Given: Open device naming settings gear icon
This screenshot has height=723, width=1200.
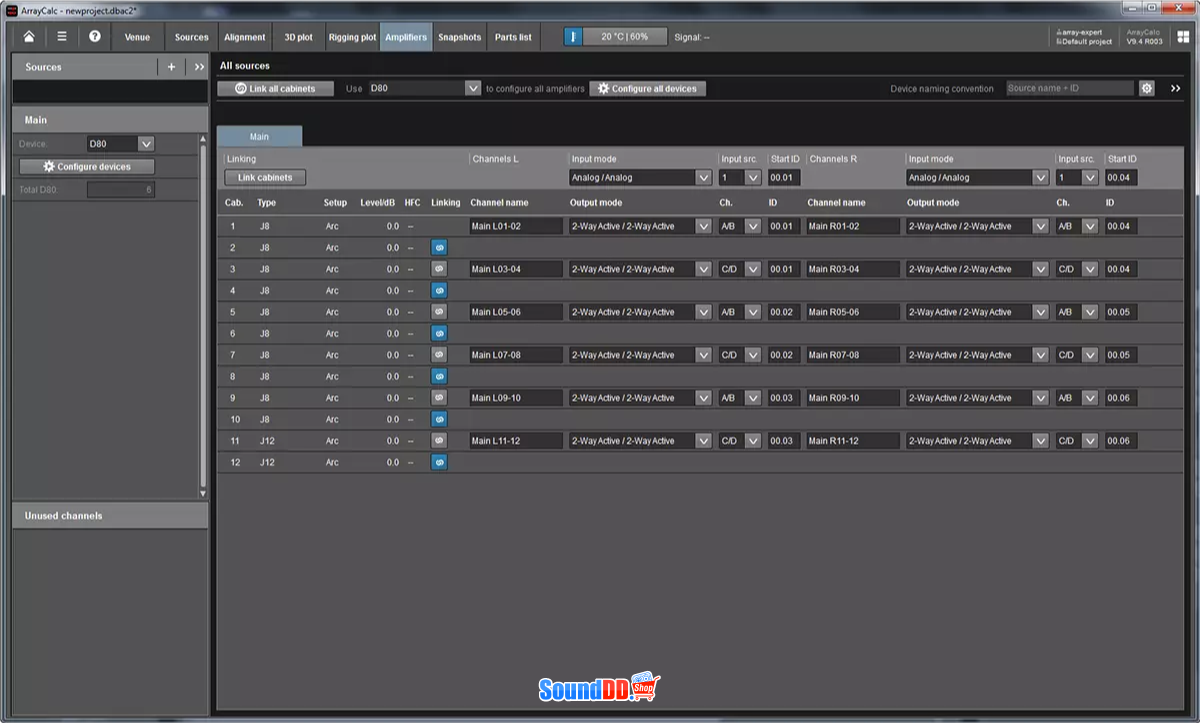Looking at the screenshot, I should 1147,88.
